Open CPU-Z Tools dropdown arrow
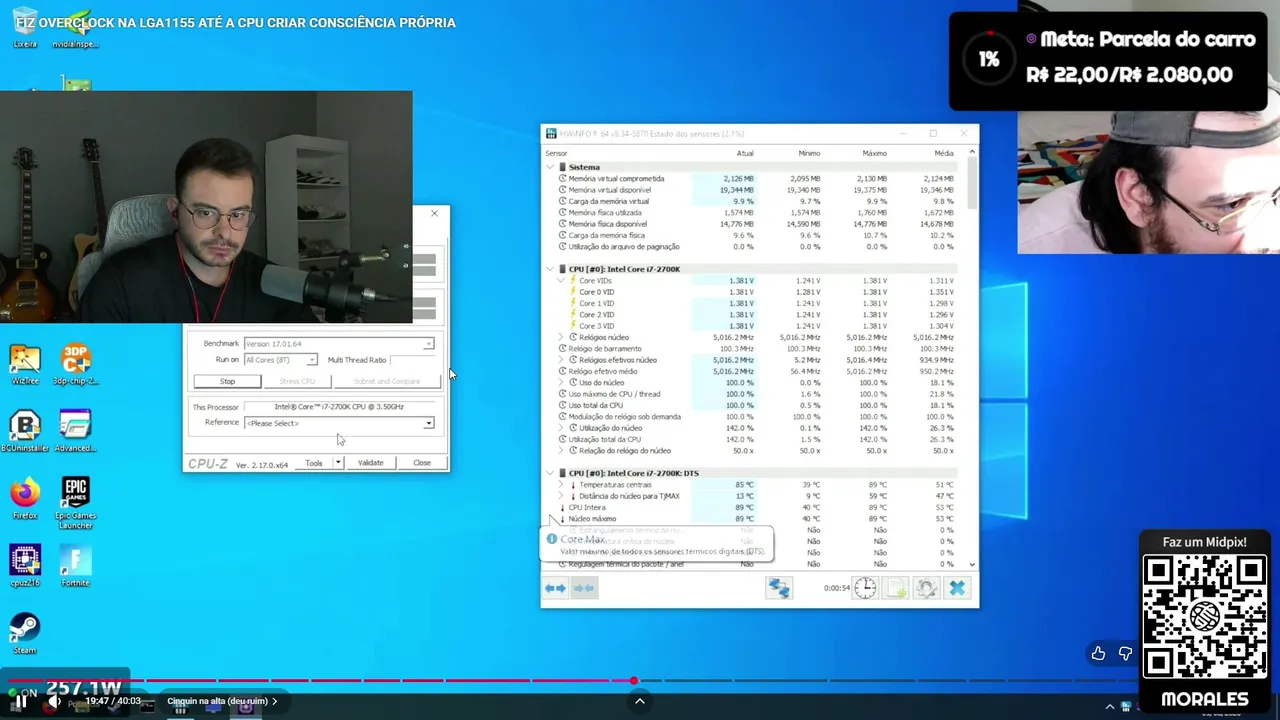 click(338, 463)
